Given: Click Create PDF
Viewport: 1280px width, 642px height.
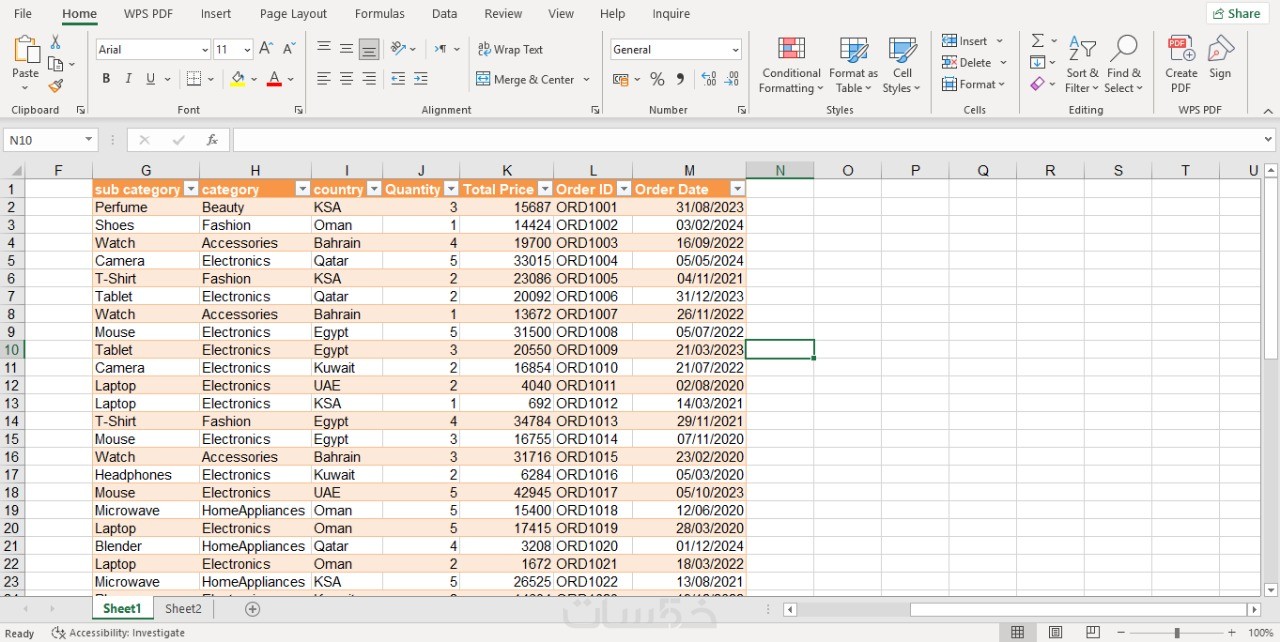Looking at the screenshot, I should [x=1181, y=65].
